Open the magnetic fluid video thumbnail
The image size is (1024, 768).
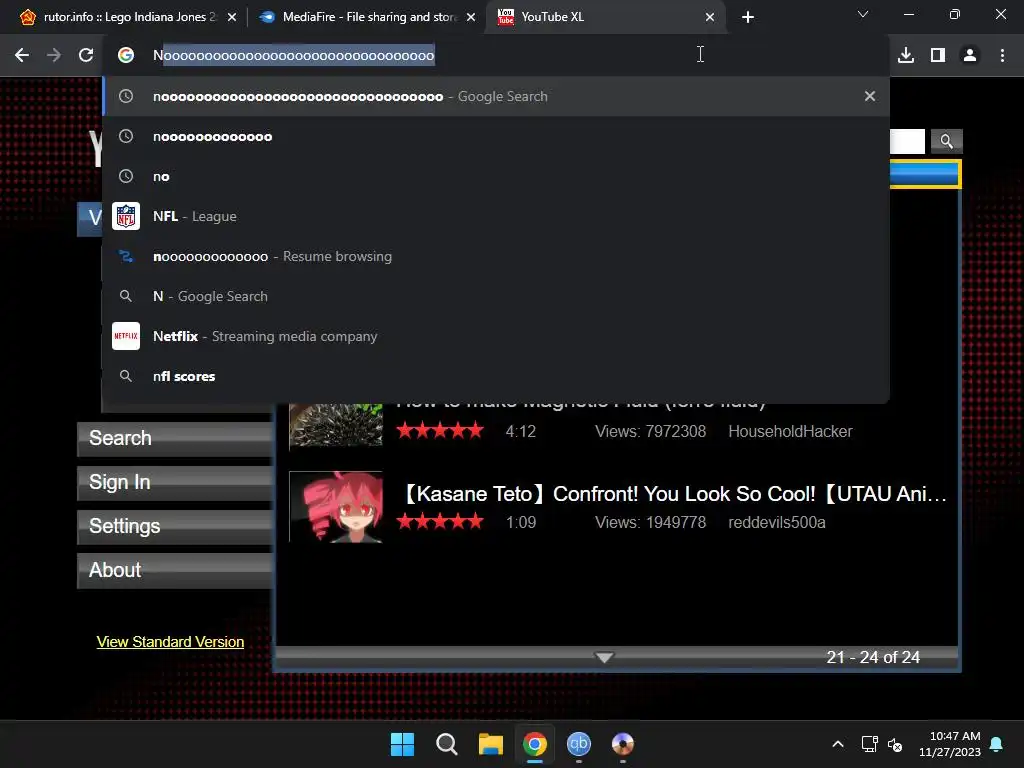click(336, 424)
